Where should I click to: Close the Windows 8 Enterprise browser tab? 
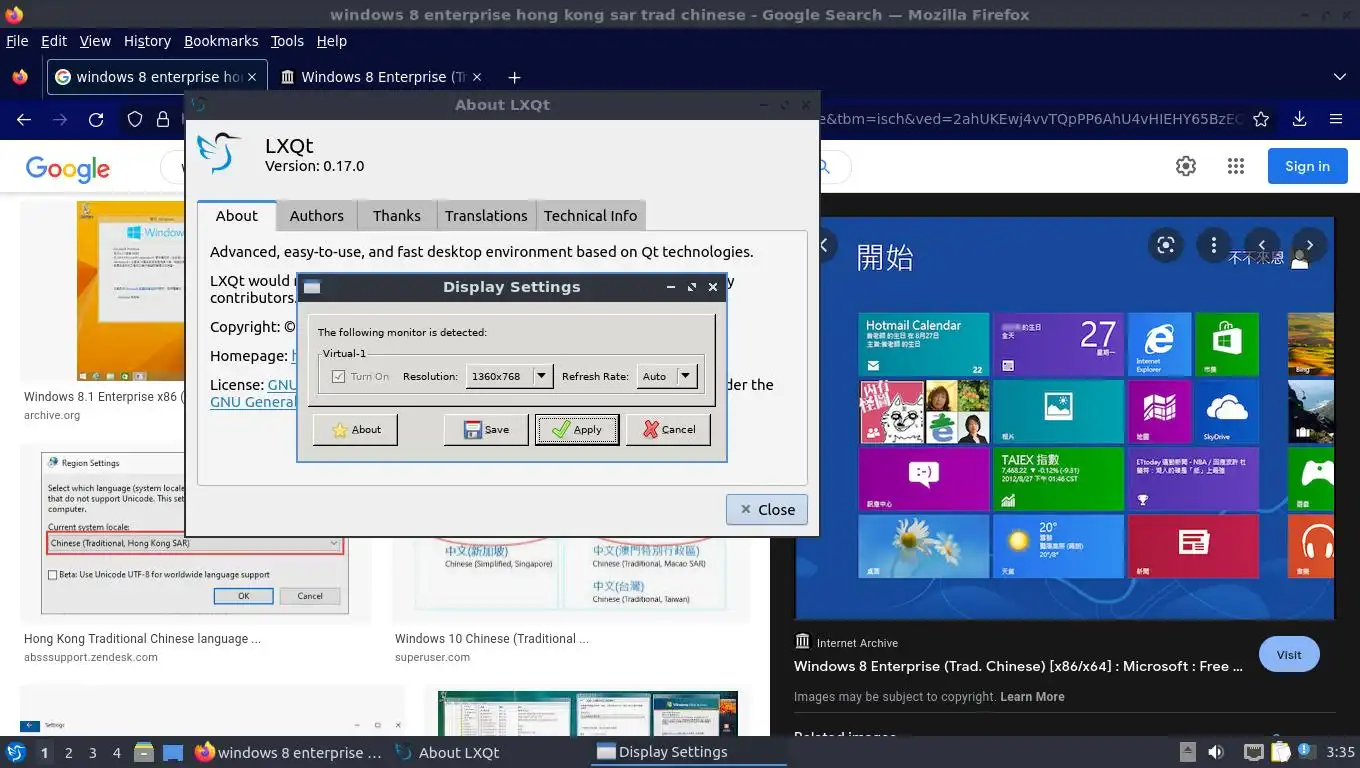point(477,77)
